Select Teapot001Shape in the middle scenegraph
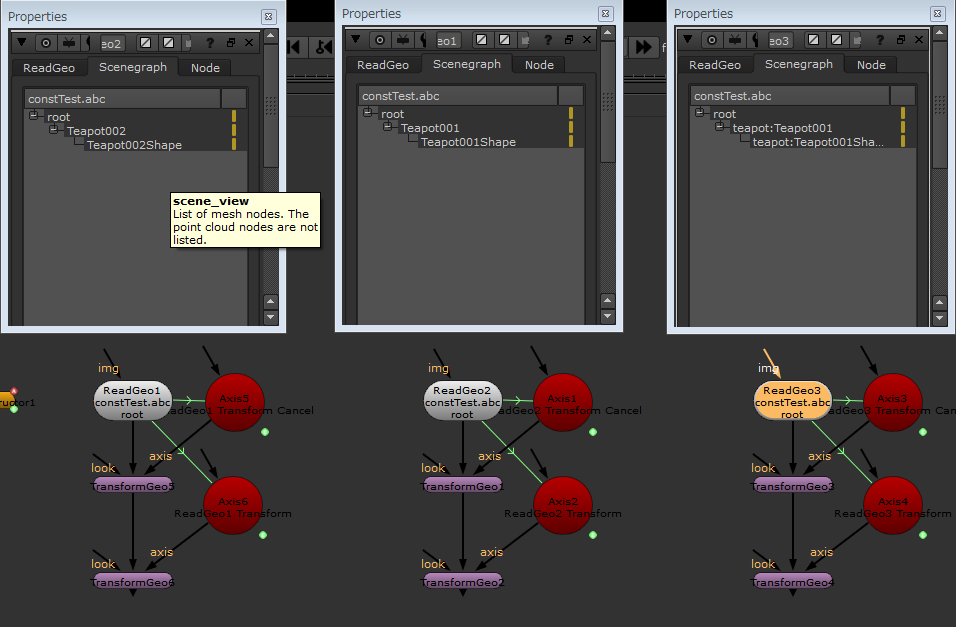The width and height of the screenshot is (956, 627). pos(468,142)
